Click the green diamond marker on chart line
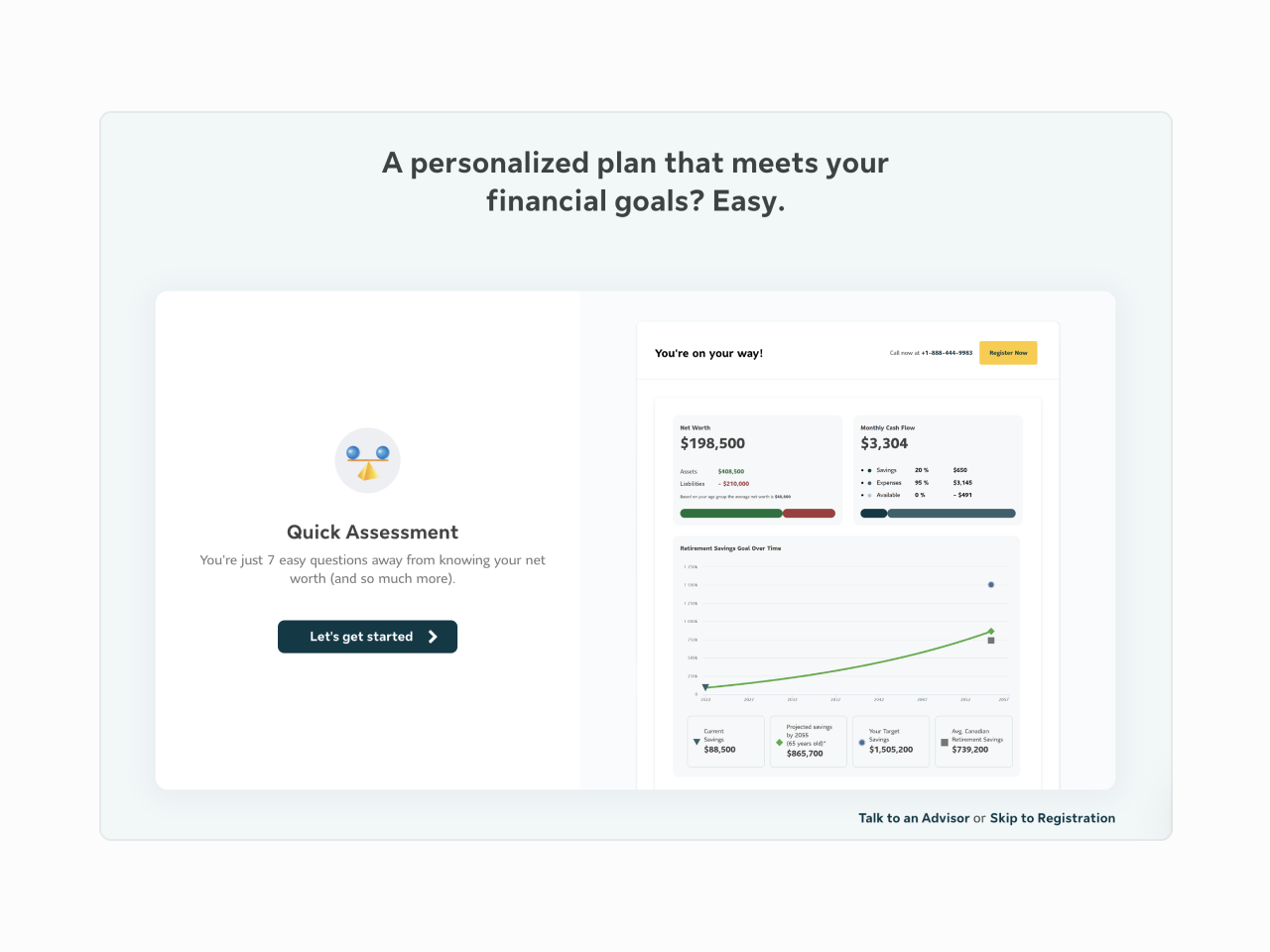The width and height of the screenshot is (1270, 952). (x=990, y=631)
